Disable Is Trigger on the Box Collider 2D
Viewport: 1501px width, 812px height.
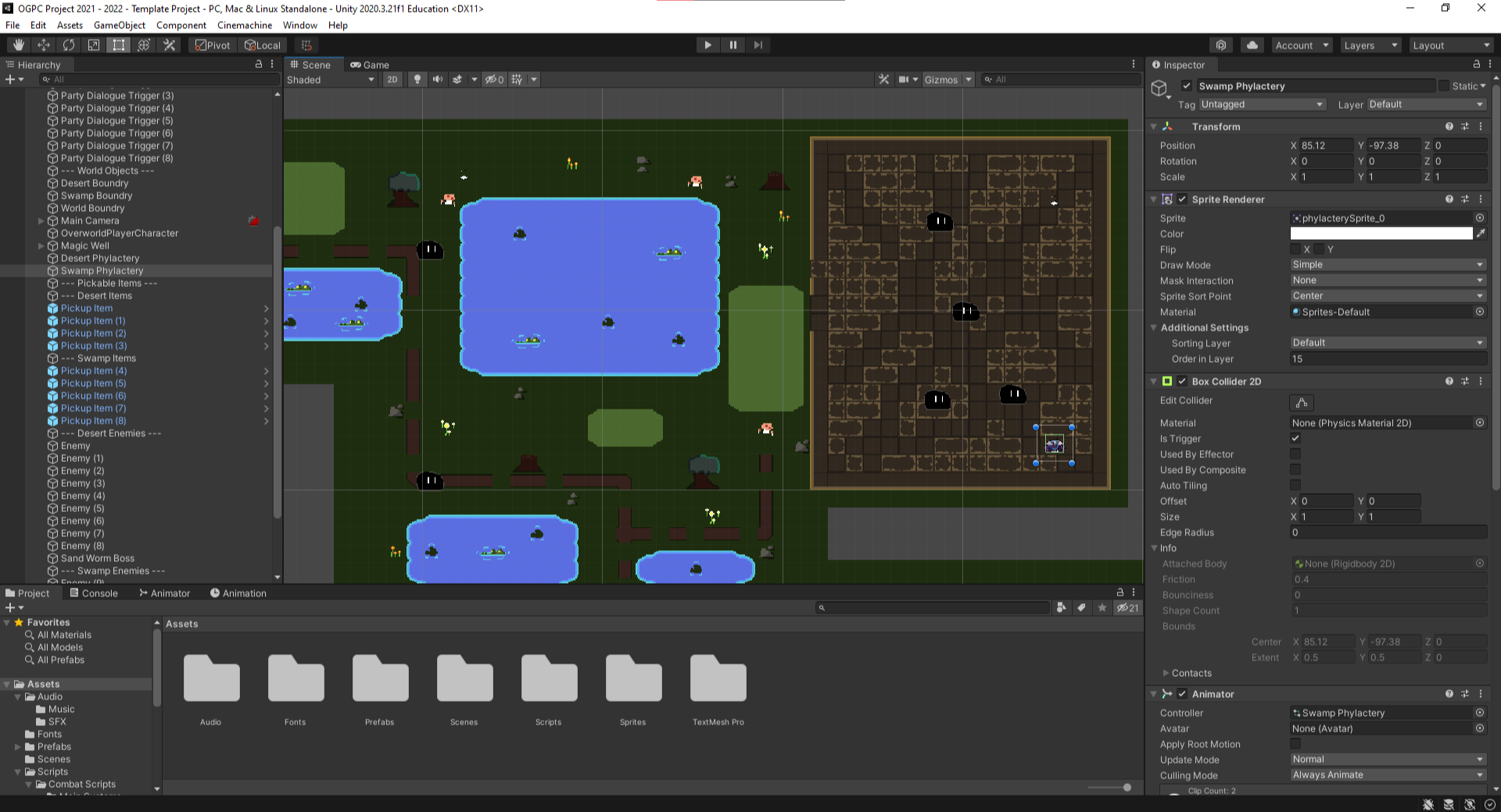(1295, 438)
